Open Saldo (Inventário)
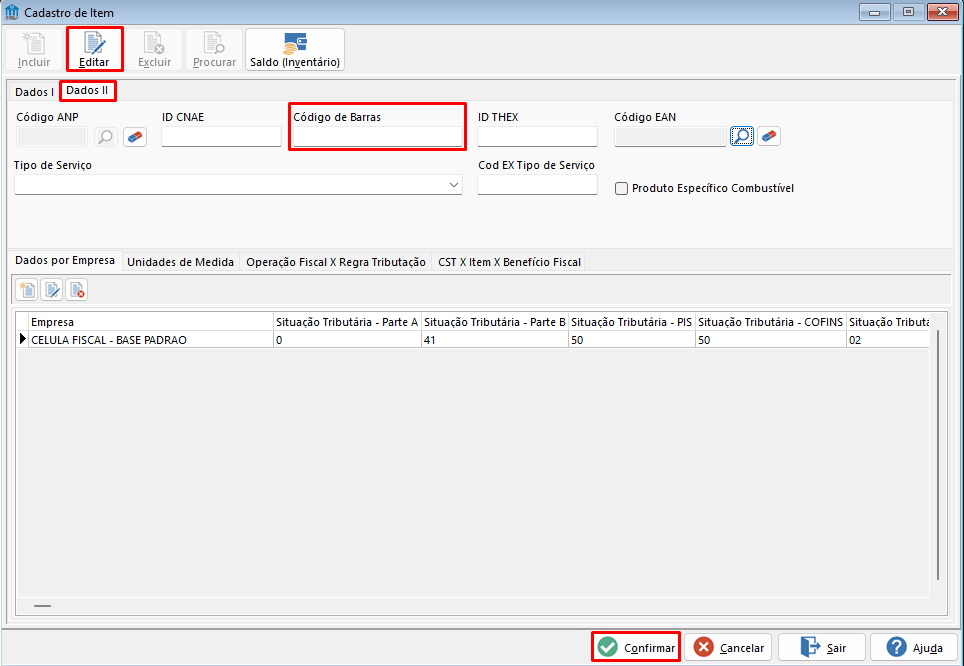Viewport: 964px width, 666px height. click(x=295, y=49)
